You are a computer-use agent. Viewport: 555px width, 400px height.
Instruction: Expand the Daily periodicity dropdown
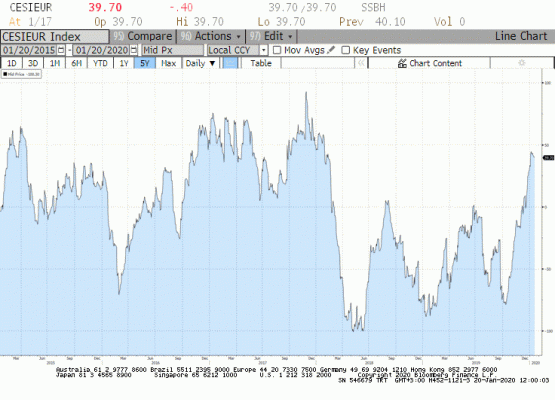(201, 63)
